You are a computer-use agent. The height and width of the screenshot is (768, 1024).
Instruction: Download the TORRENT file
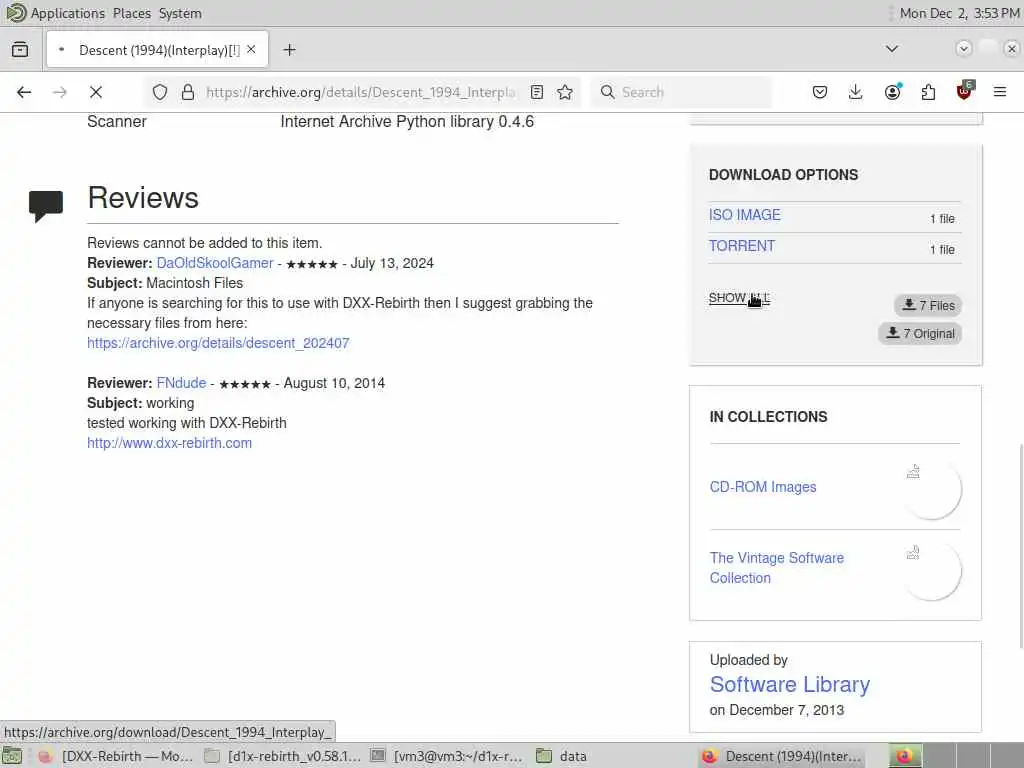click(742, 246)
